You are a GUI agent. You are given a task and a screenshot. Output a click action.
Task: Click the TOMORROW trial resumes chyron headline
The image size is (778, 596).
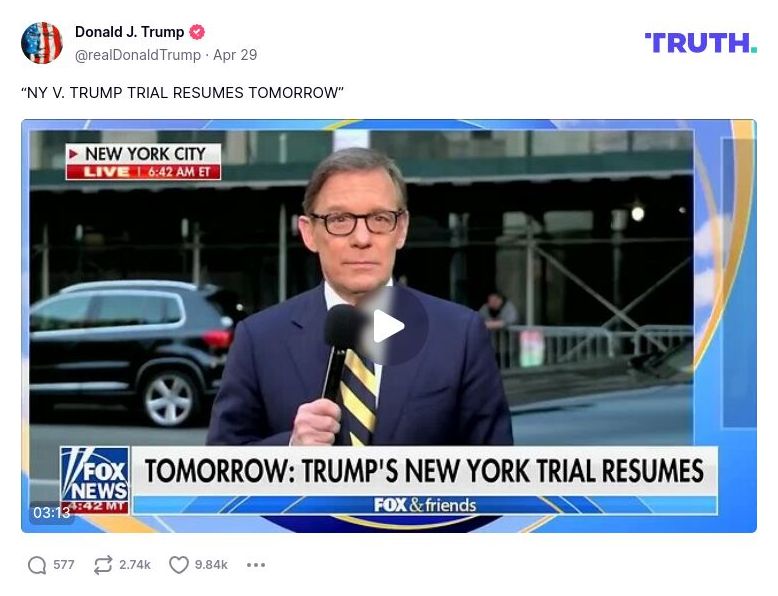[425, 470]
